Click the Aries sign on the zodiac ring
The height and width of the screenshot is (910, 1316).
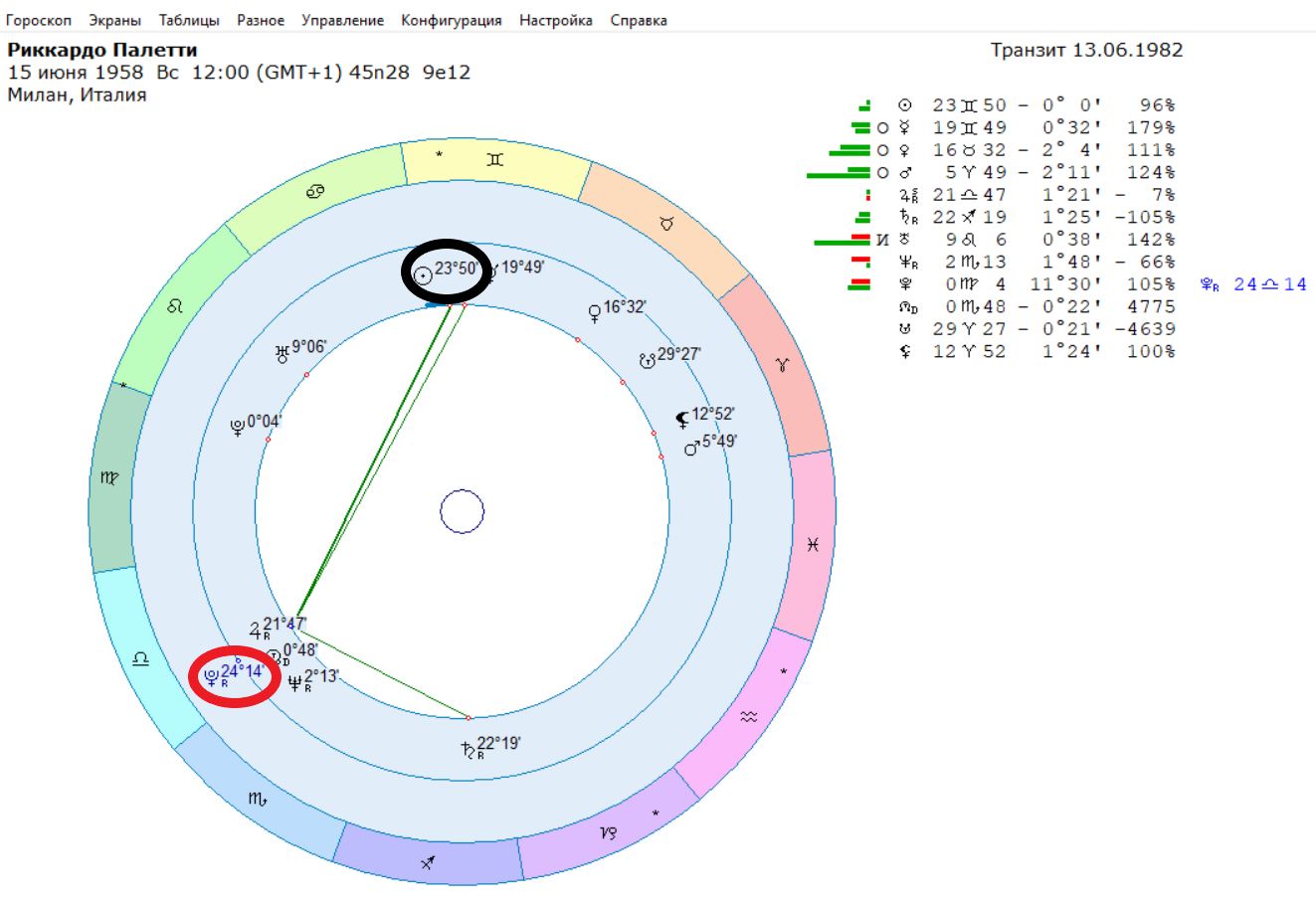784,365
